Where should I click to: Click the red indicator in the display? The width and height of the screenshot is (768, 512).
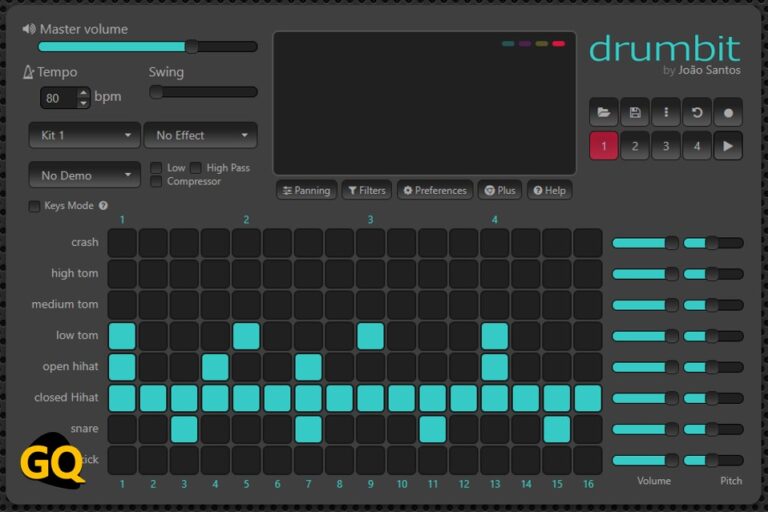558,44
